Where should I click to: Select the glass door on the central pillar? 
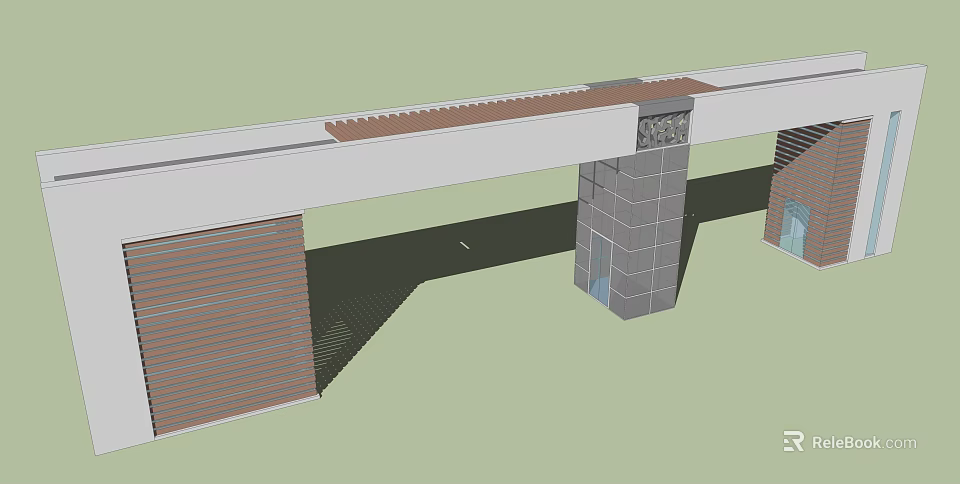click(x=599, y=268)
